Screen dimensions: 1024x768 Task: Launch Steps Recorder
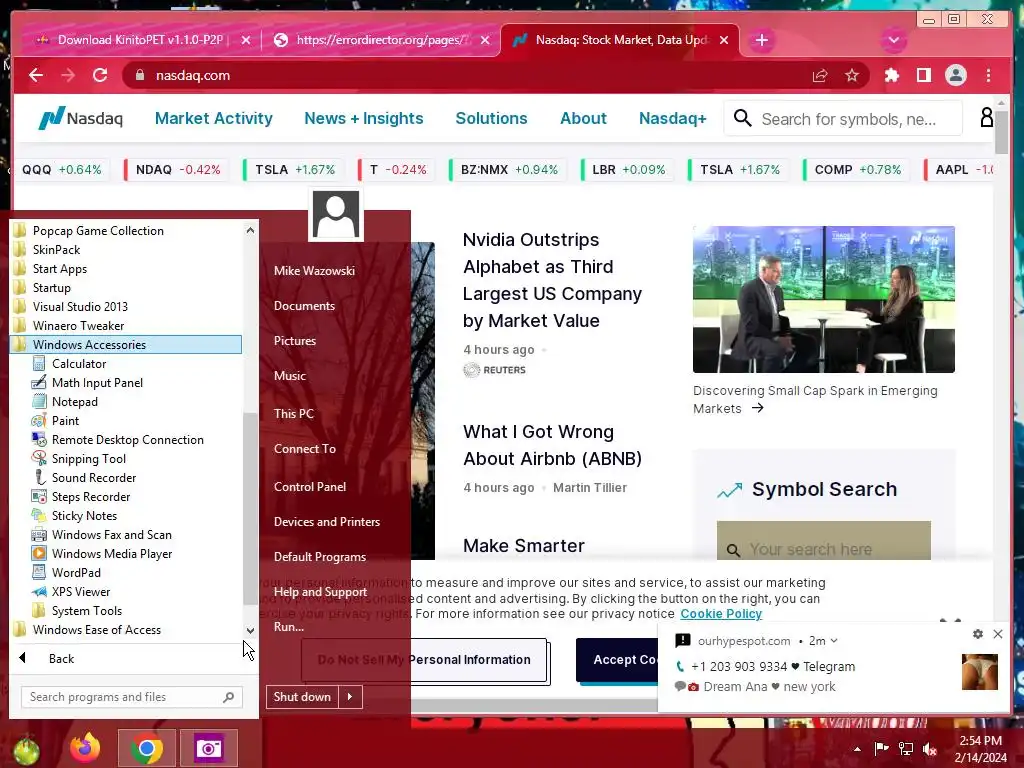click(x=91, y=496)
